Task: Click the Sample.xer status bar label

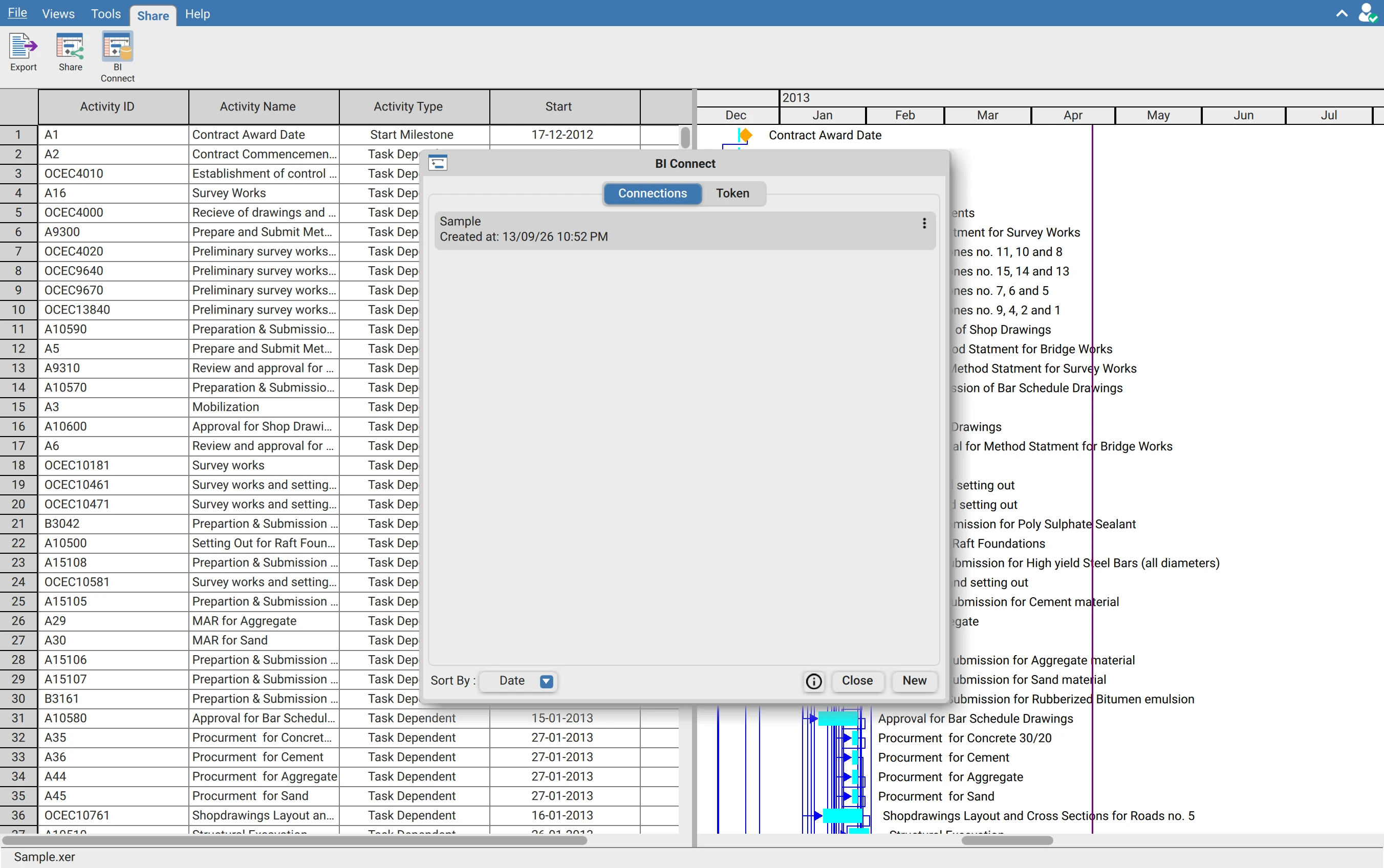Action: 45,857
